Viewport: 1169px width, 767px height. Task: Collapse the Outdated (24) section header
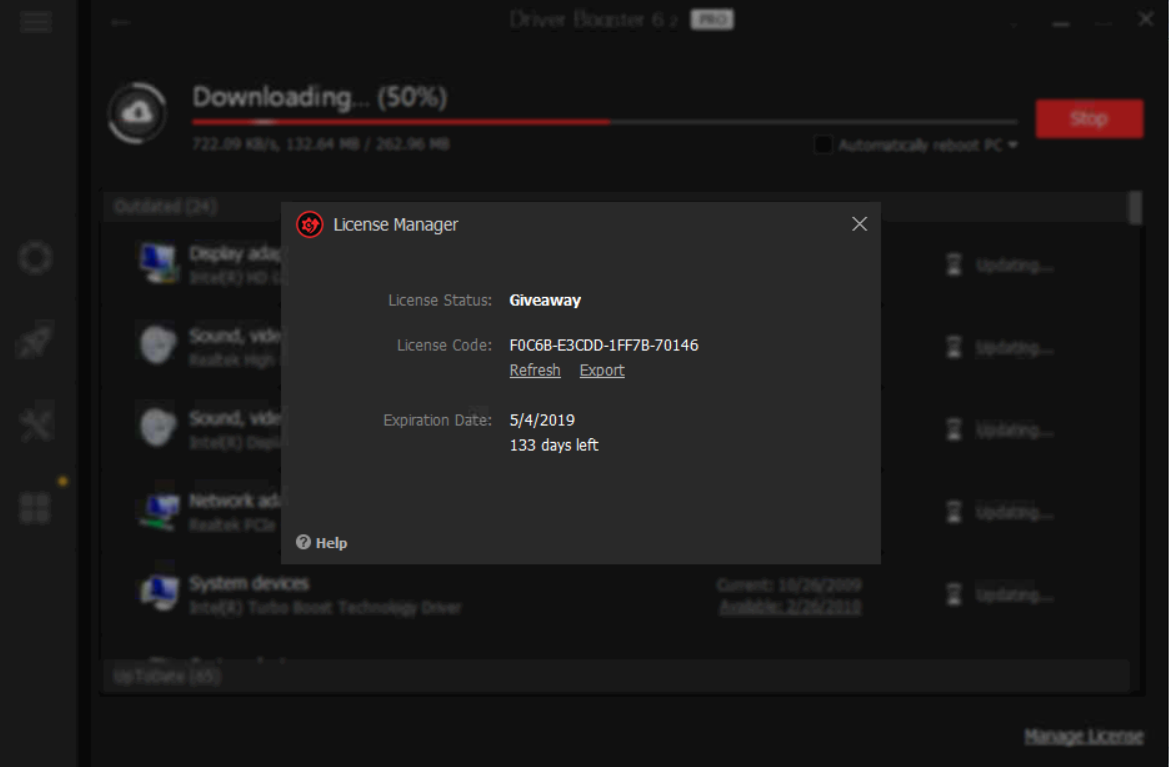pyautogui.click(x=167, y=206)
